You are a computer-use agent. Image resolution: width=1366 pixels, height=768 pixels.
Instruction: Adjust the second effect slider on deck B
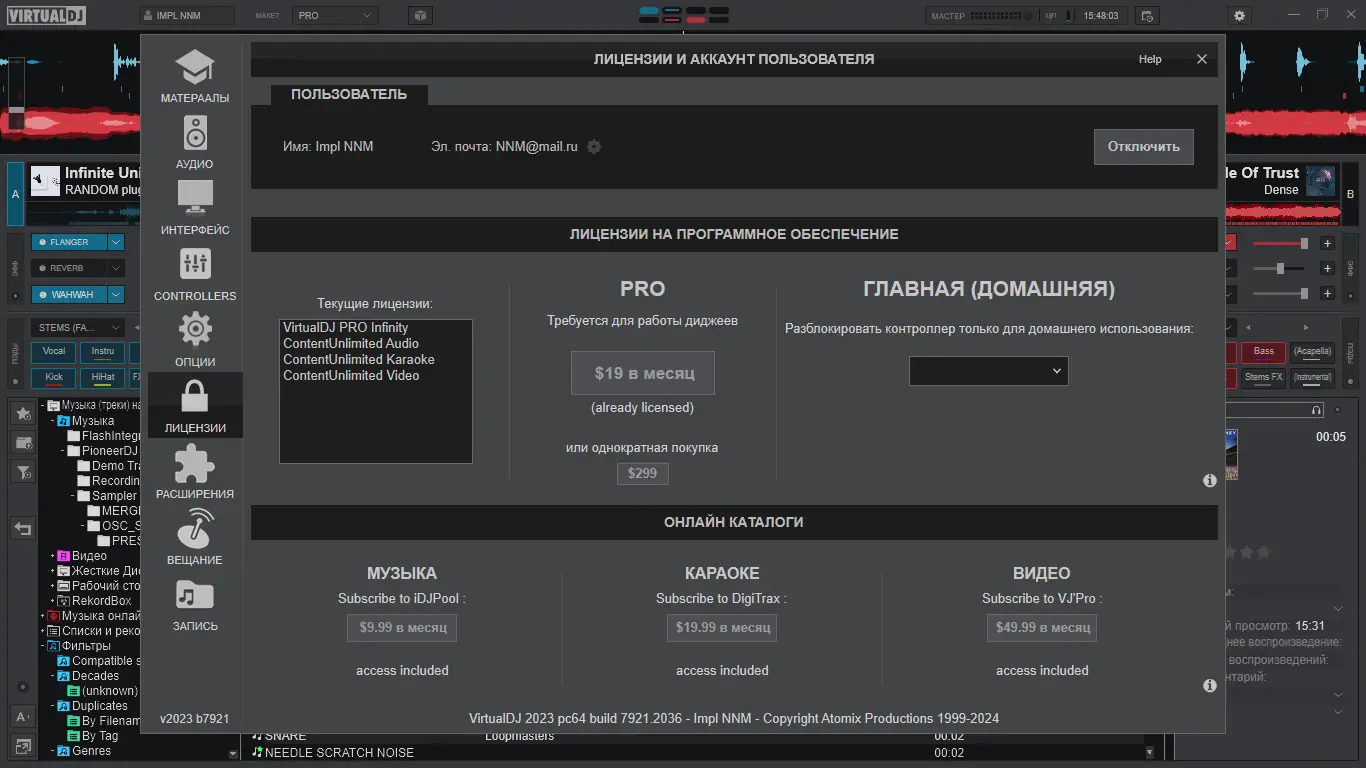point(1281,268)
